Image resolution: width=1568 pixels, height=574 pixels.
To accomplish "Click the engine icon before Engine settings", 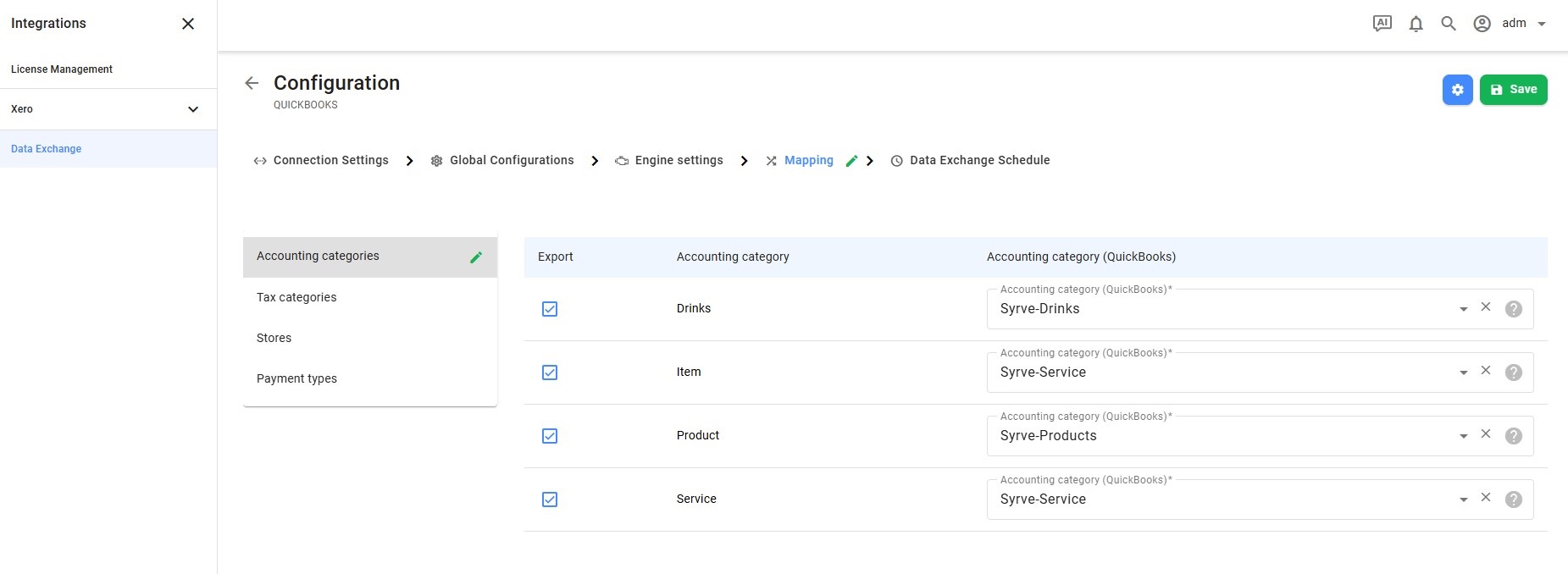I will pos(622,161).
